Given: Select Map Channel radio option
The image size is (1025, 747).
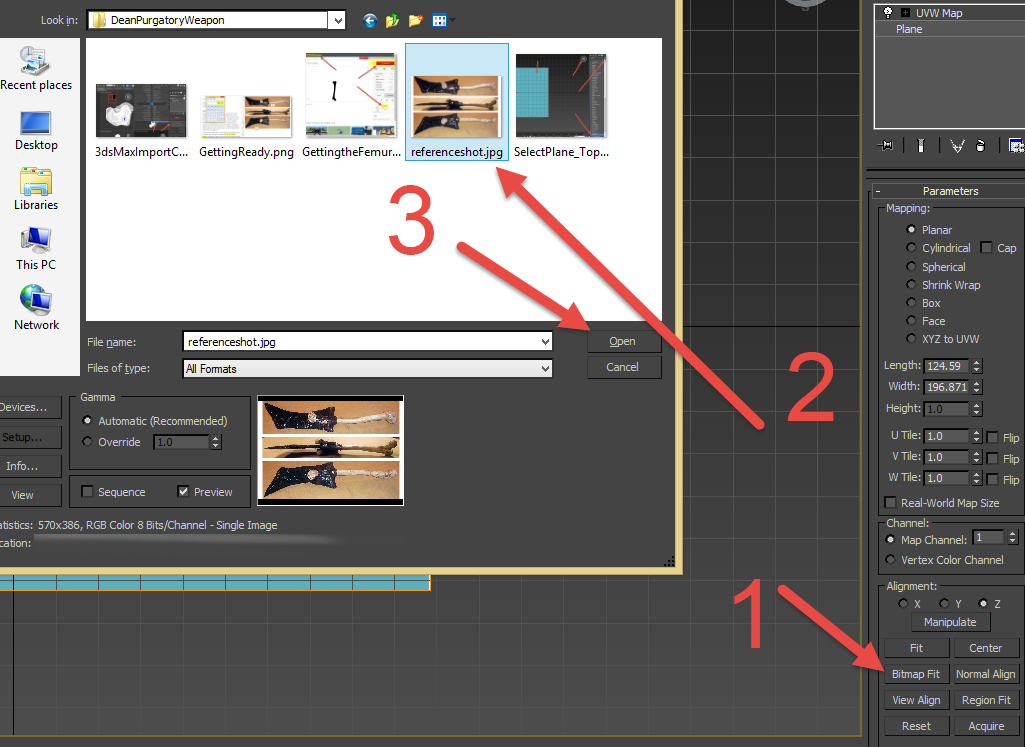Looking at the screenshot, I should click(890, 540).
